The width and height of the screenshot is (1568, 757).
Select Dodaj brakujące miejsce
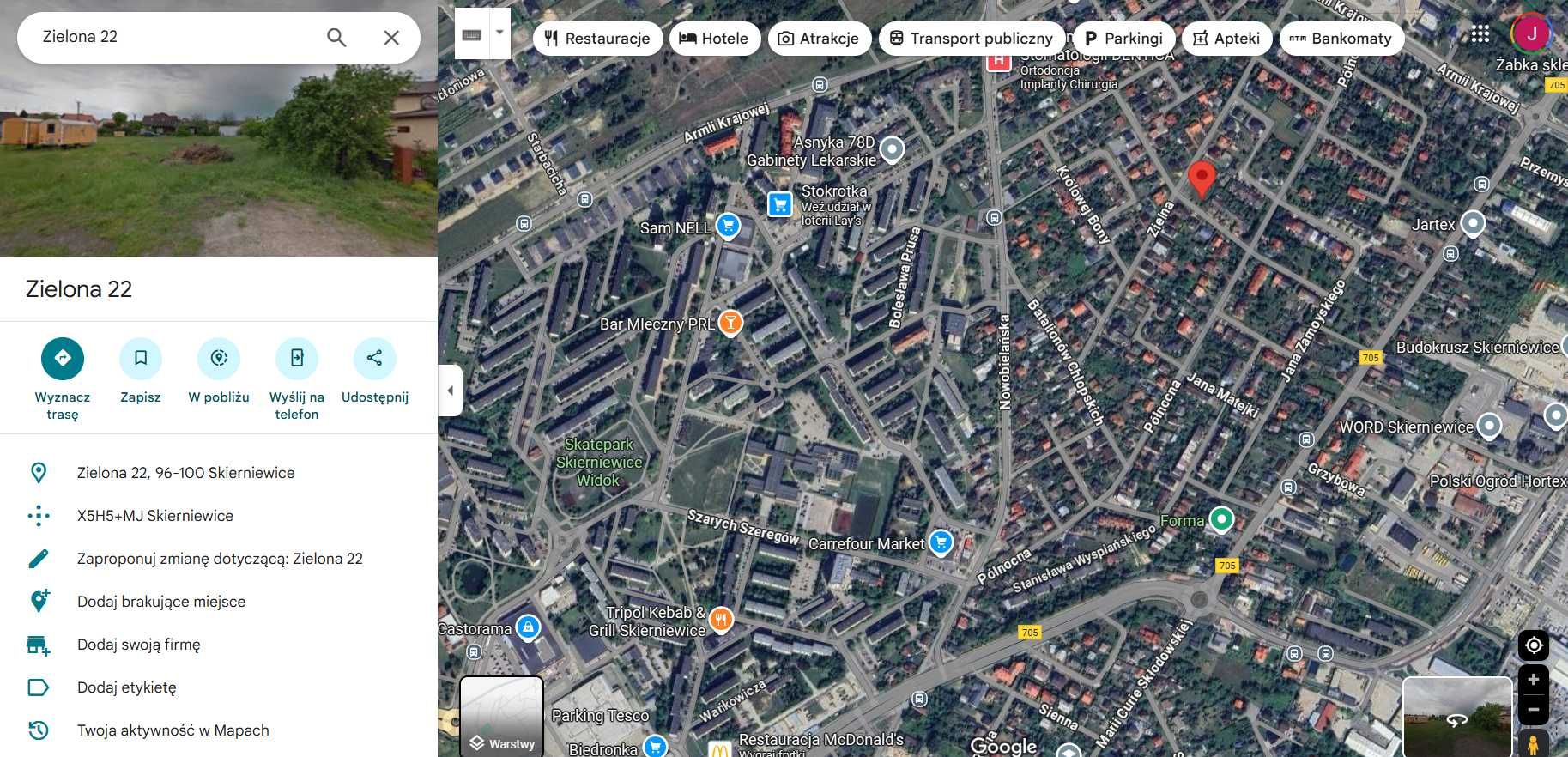point(219,602)
